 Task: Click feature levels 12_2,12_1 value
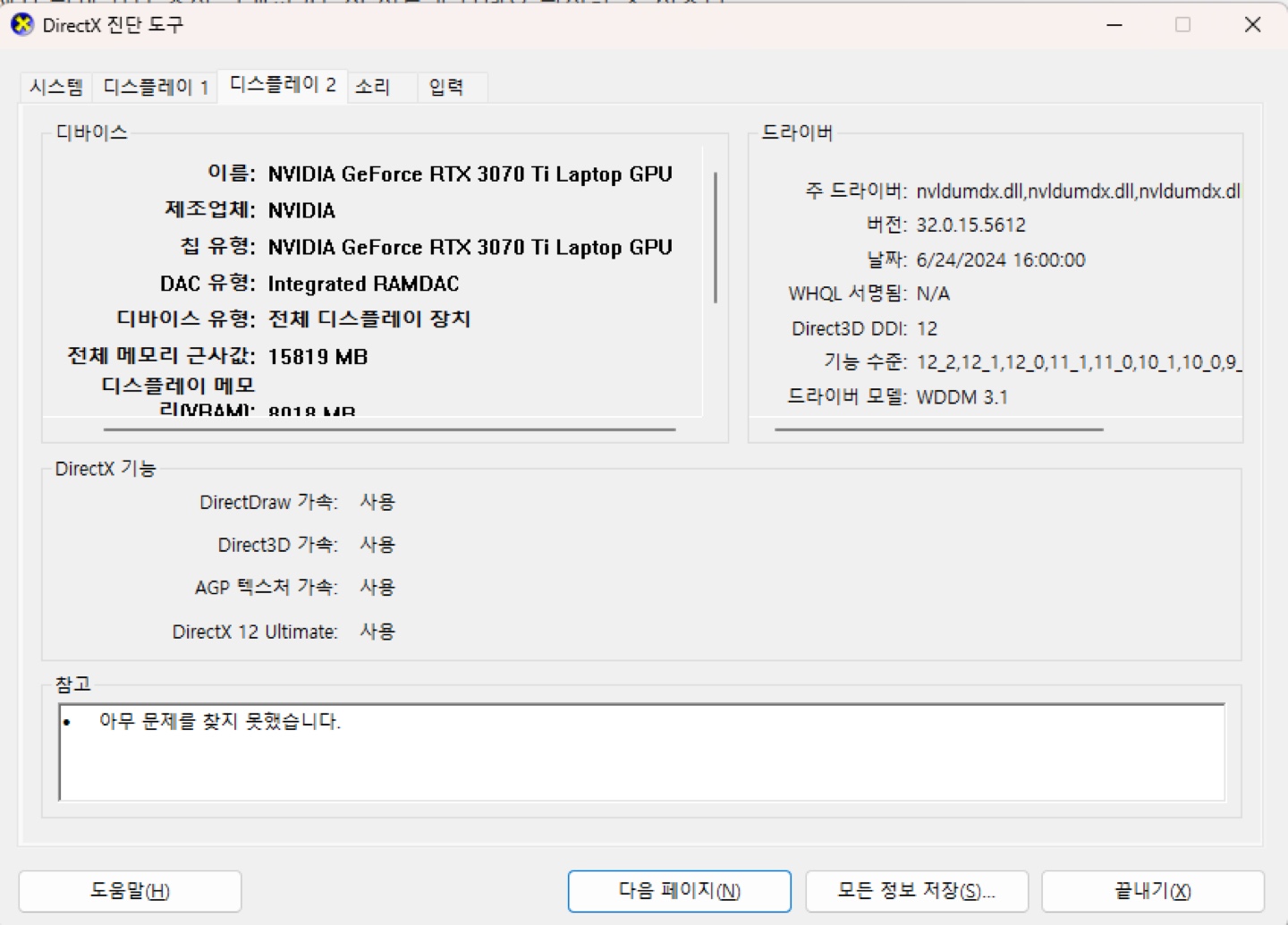pos(1078,362)
